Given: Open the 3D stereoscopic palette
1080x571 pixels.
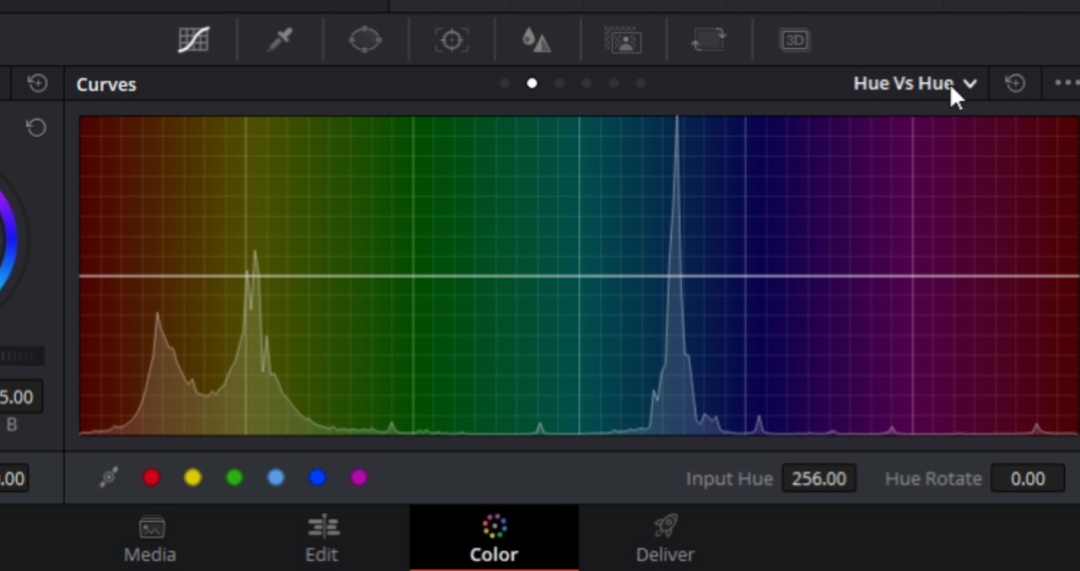Looking at the screenshot, I should pyautogui.click(x=794, y=40).
